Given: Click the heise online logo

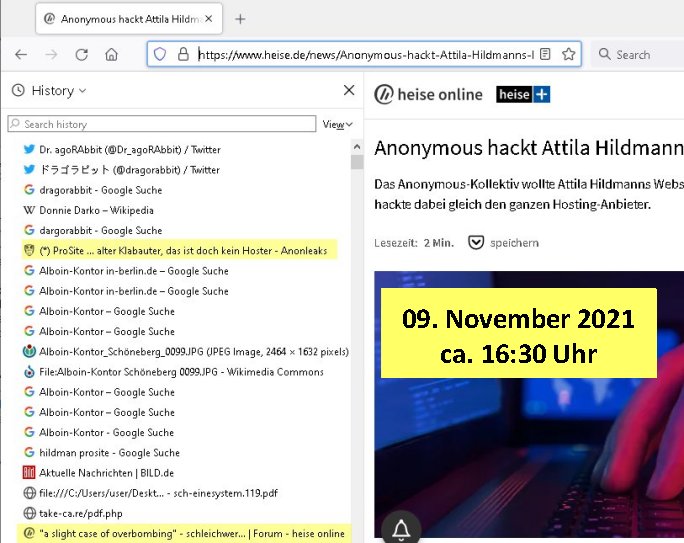Looking at the screenshot, I should [428, 94].
